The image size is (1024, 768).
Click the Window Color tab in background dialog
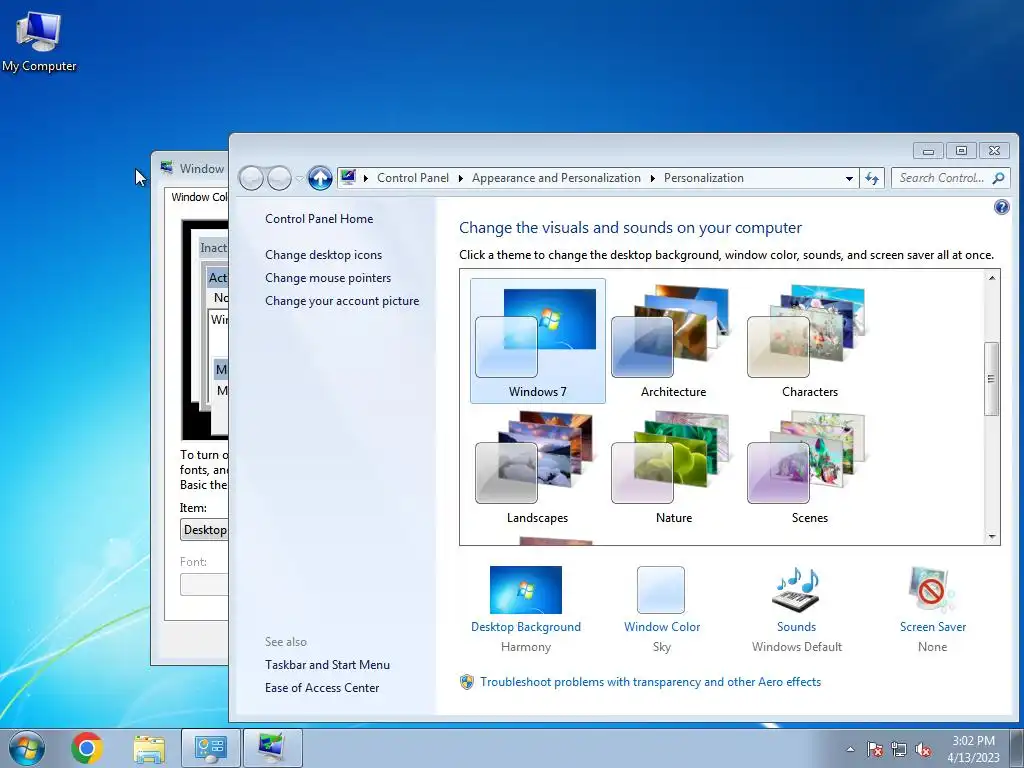199,197
